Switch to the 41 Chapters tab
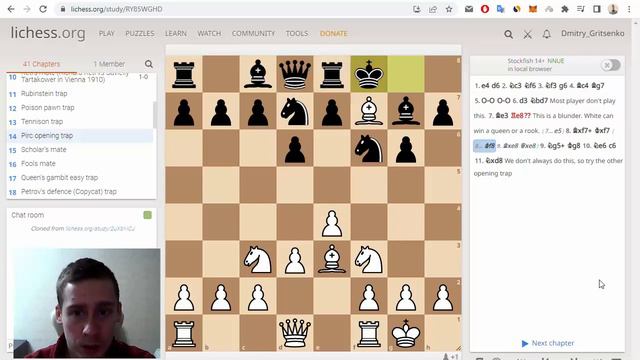 coord(41,64)
